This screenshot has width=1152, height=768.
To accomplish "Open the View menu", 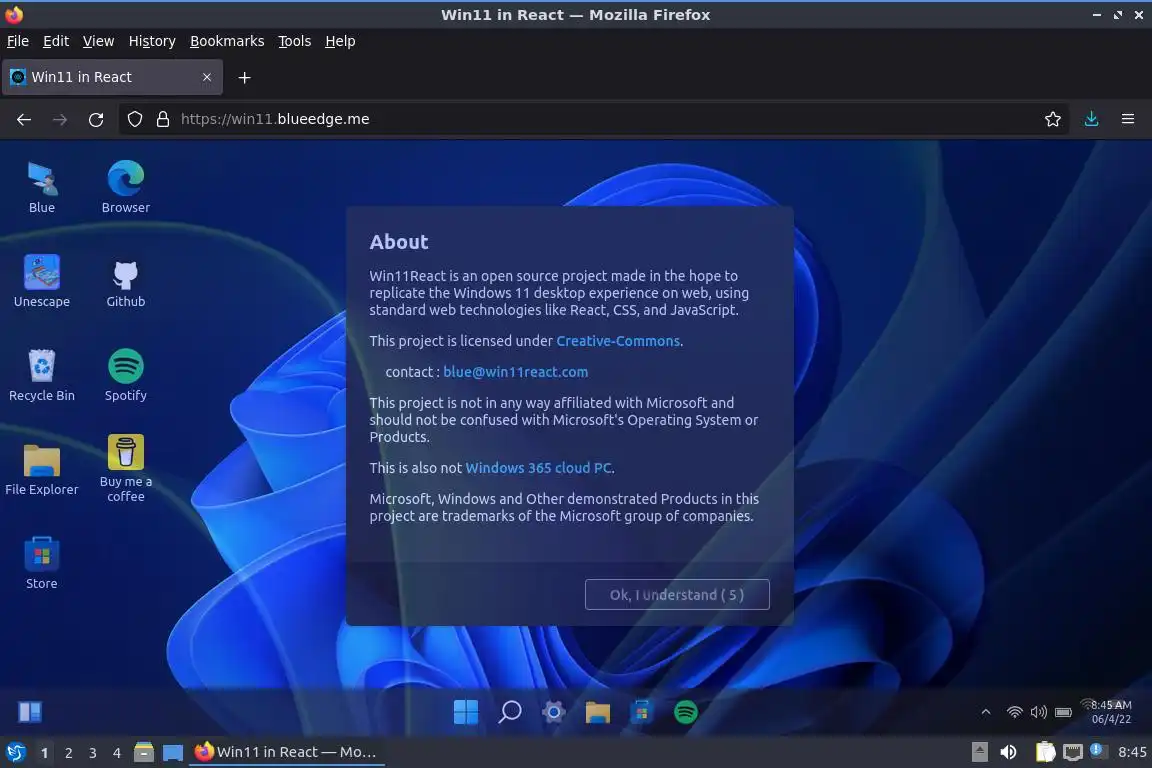I will click(98, 41).
